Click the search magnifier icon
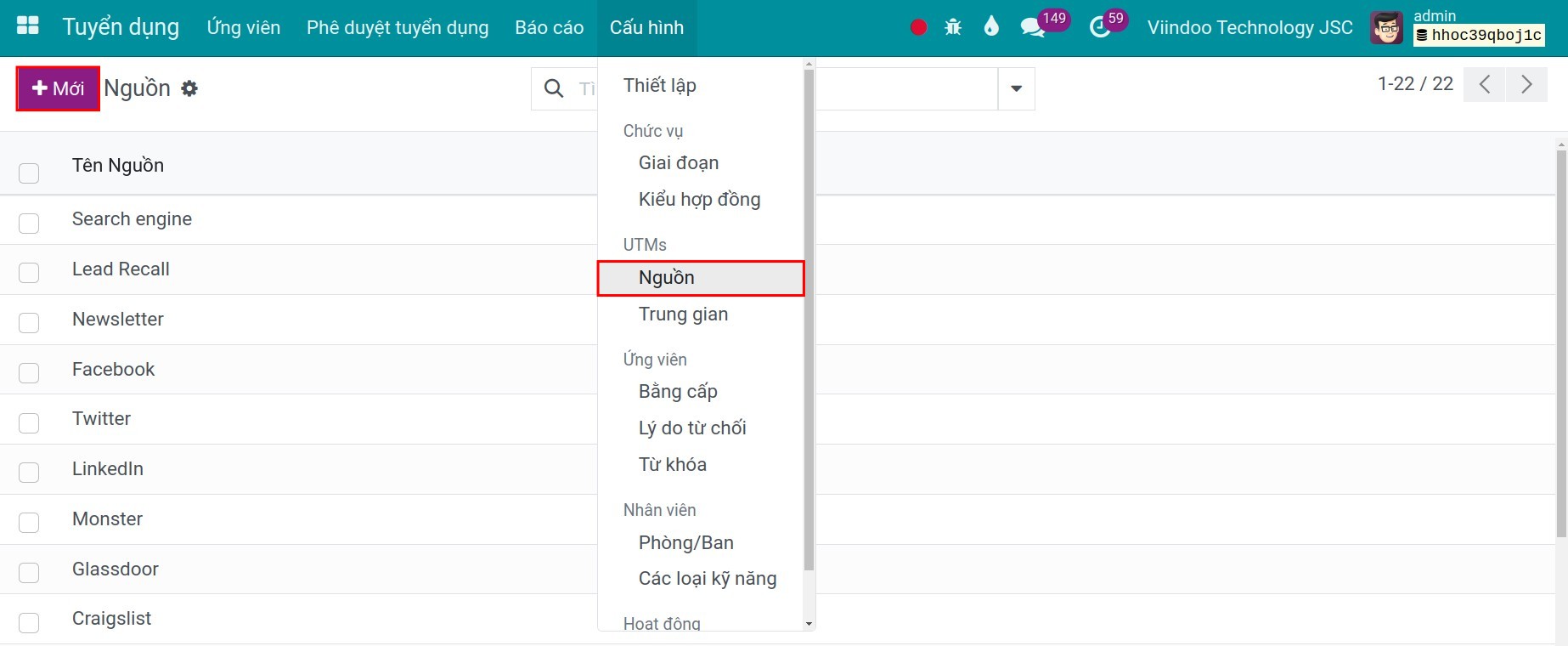1568x646 pixels. [554, 88]
